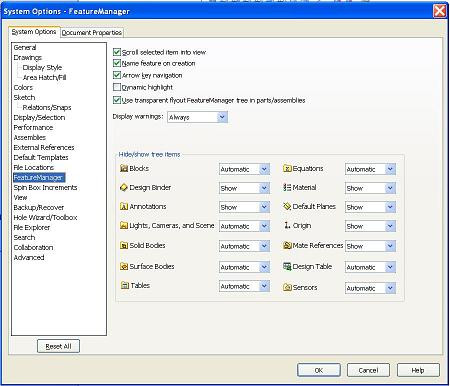Screen dimensions: 450x386
Task: Open the Default Planes visibility dropdown
Action: coord(370,207)
